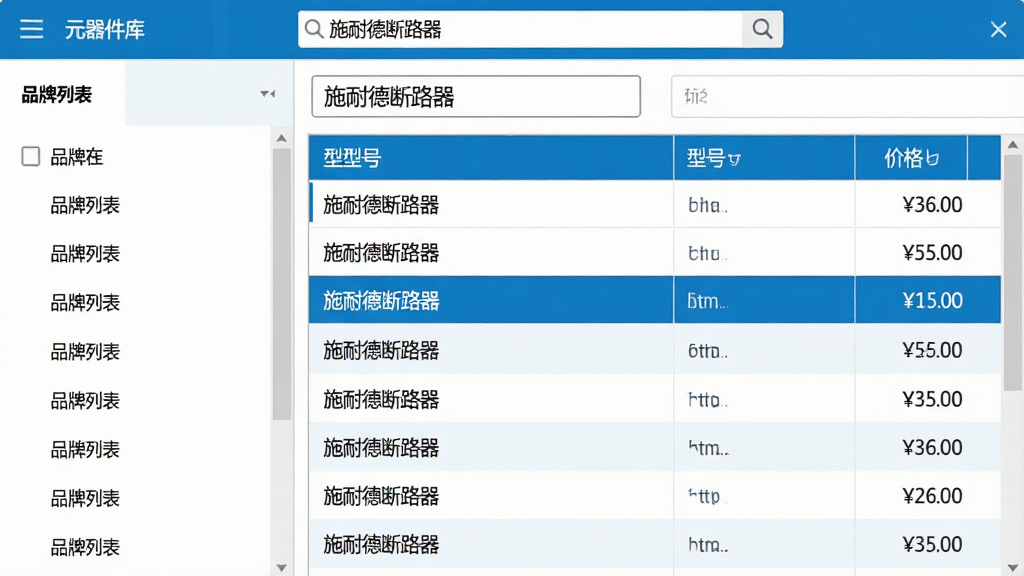Tick the 品牌在 checkbox
1024x576 pixels.
coord(31,156)
